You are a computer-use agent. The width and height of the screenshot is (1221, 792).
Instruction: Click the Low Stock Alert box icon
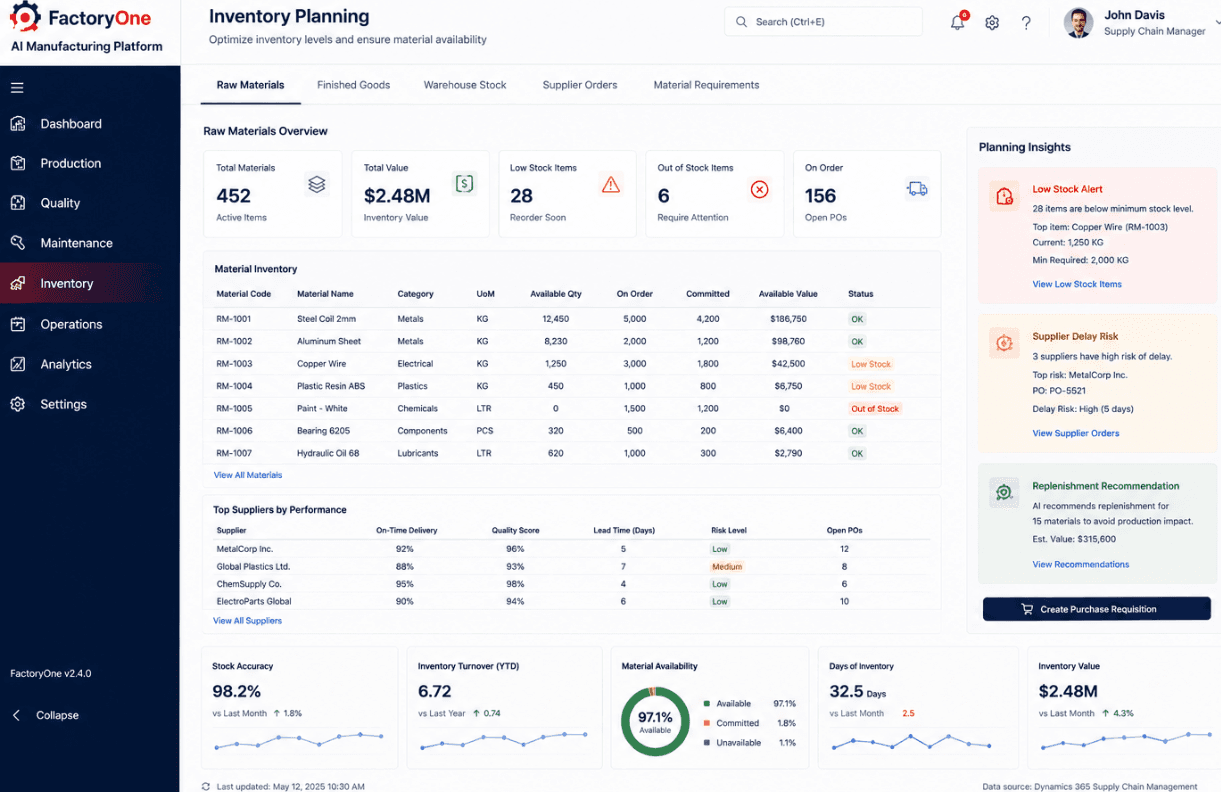pyautogui.click(x=1004, y=196)
